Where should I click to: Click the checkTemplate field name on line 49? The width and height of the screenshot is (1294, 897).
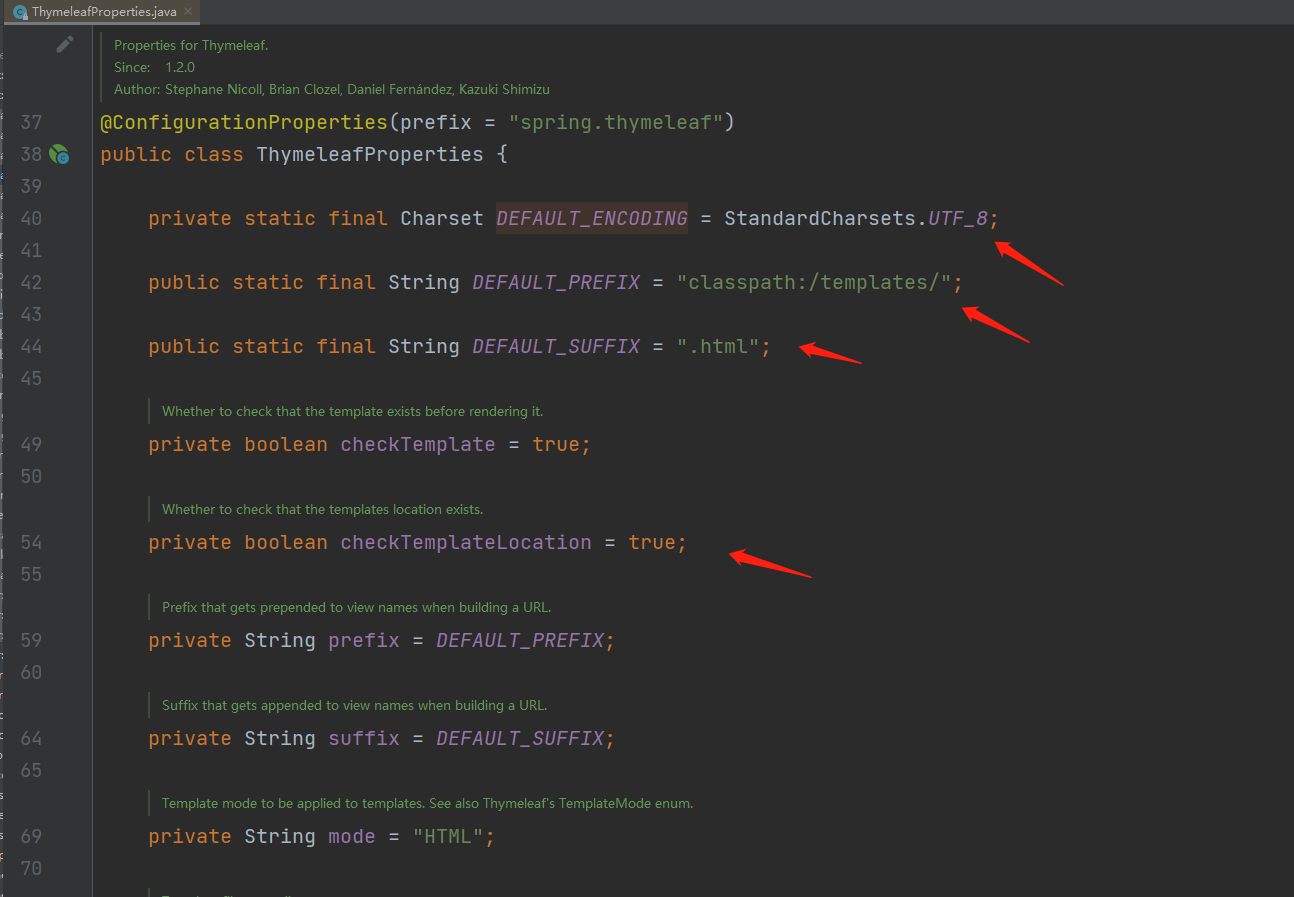point(418,444)
